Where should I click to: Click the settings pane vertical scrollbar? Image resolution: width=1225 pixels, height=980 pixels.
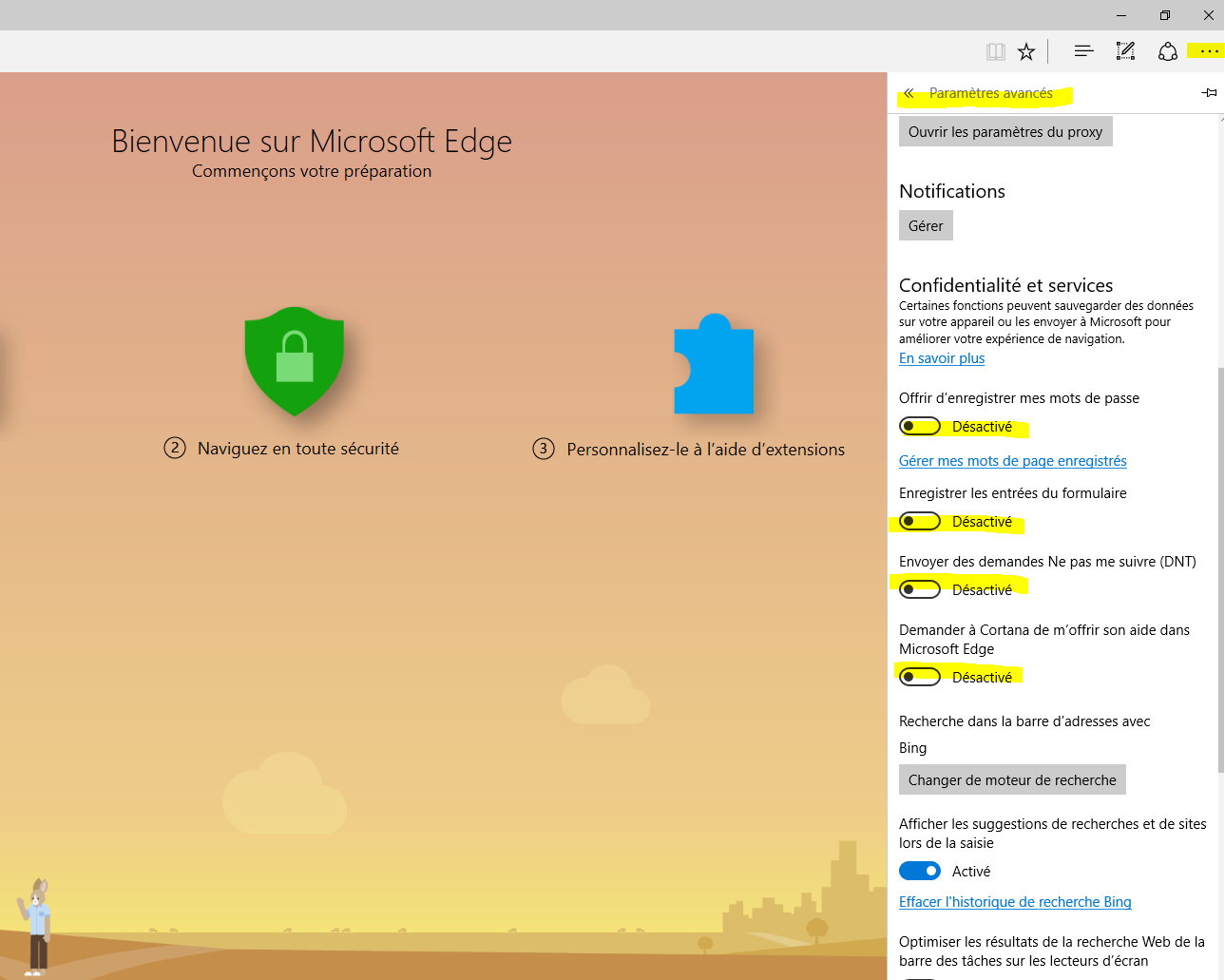[1220, 570]
